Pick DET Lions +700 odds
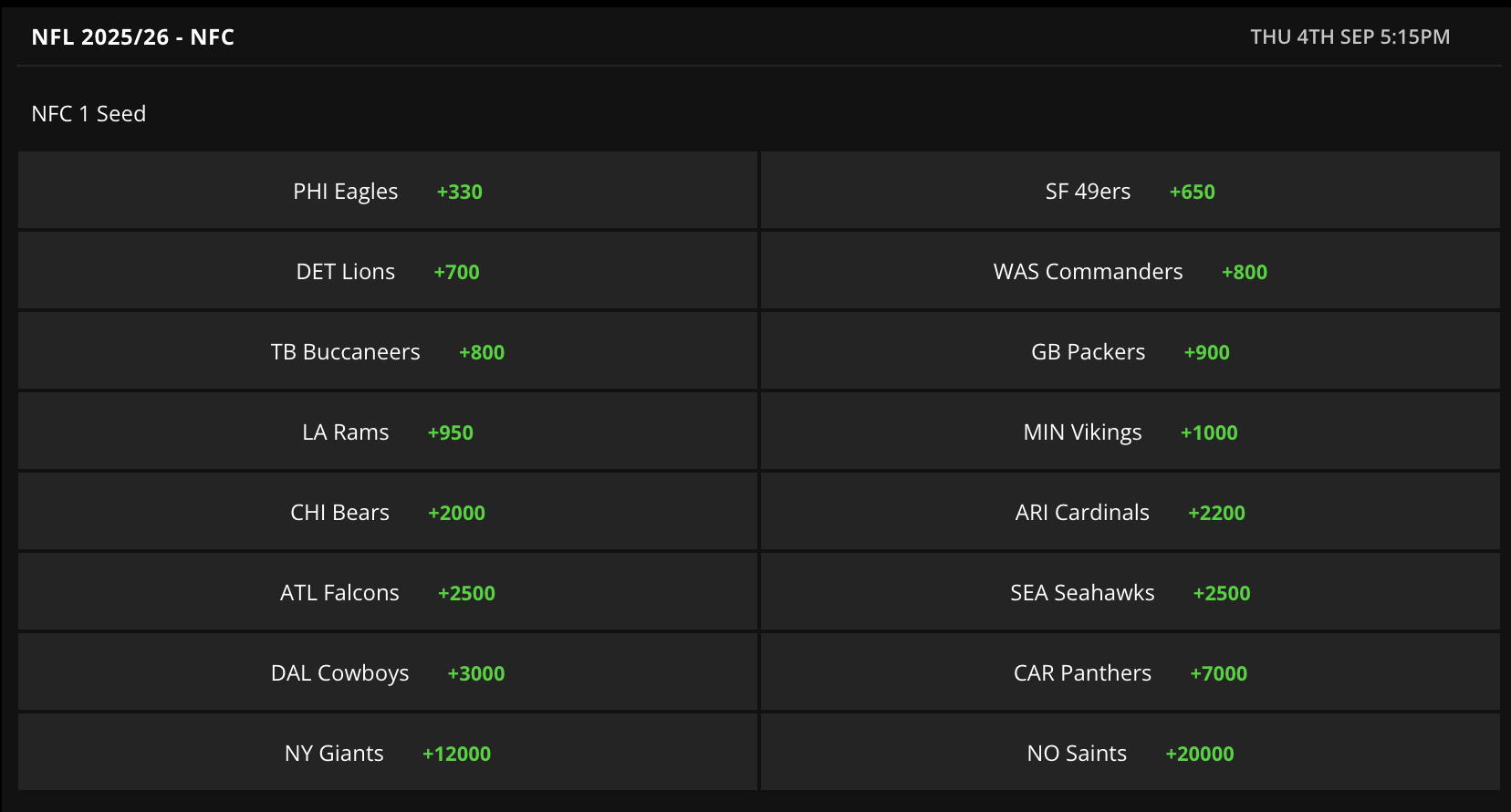This screenshot has height=812, width=1511. pyautogui.click(x=388, y=271)
